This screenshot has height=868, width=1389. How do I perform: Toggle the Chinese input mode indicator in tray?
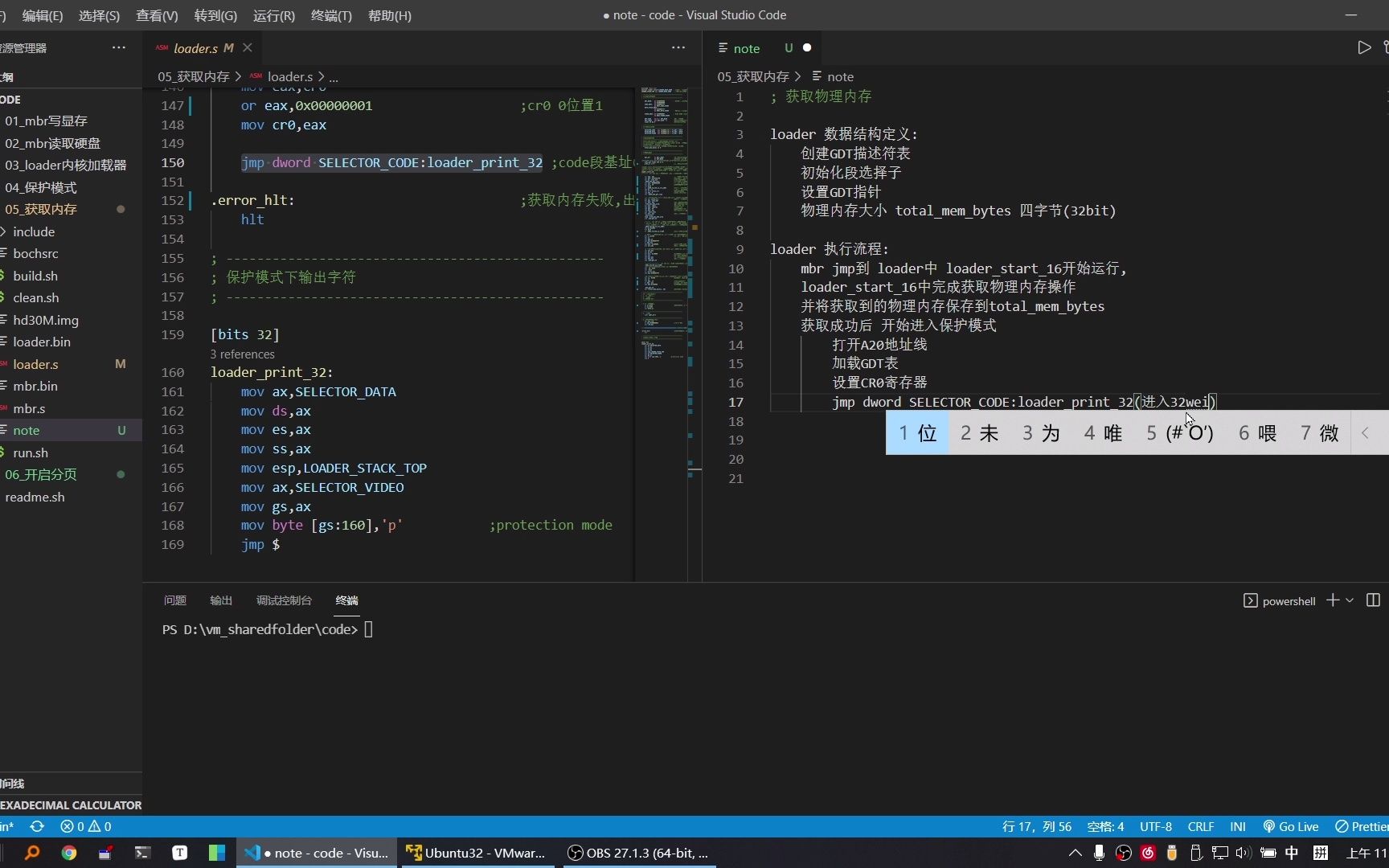click(1292, 853)
